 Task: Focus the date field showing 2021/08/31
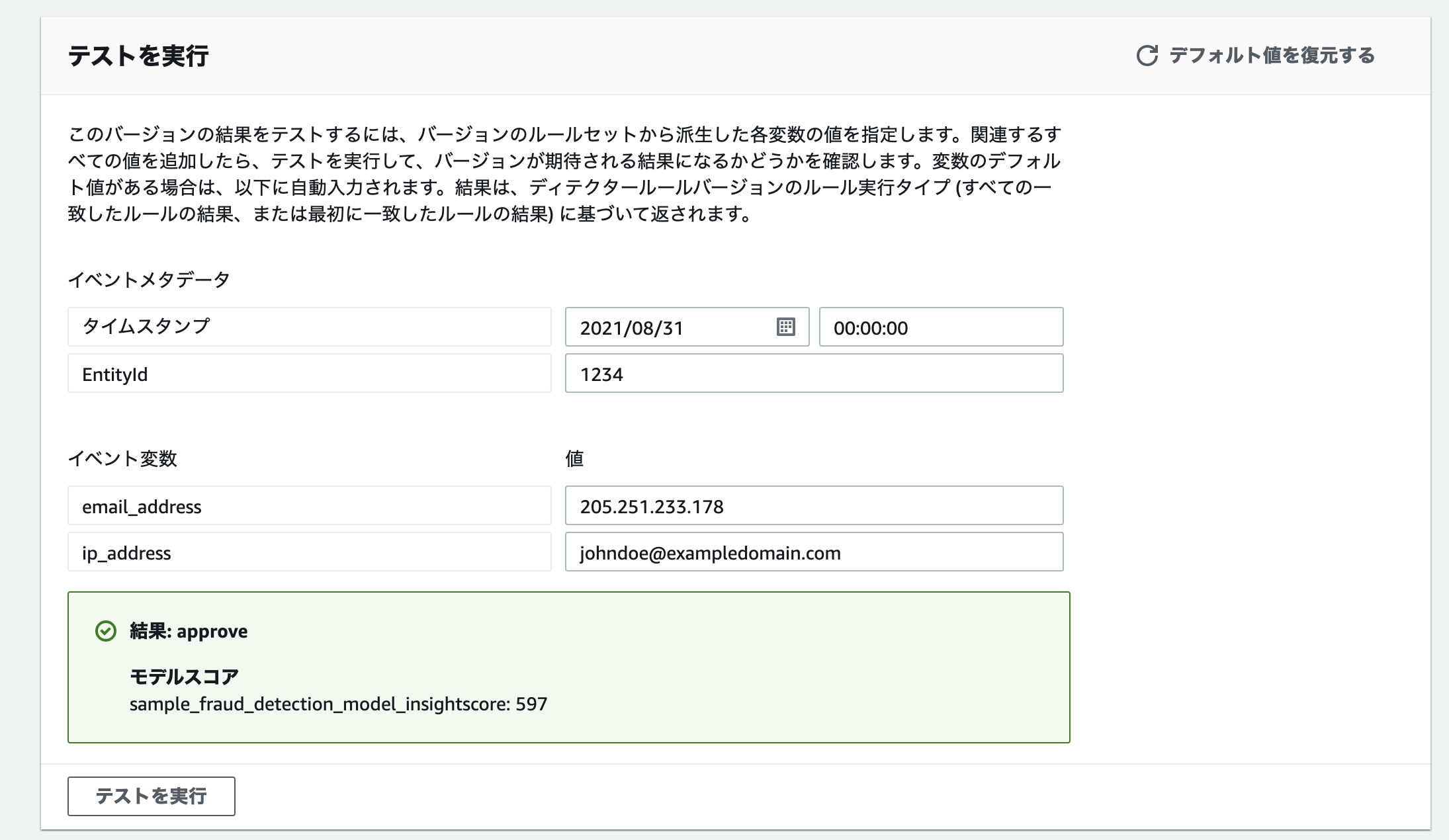point(668,327)
